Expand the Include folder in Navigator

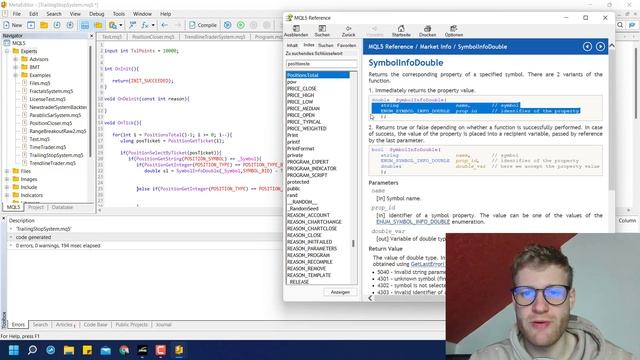click(x=7, y=187)
